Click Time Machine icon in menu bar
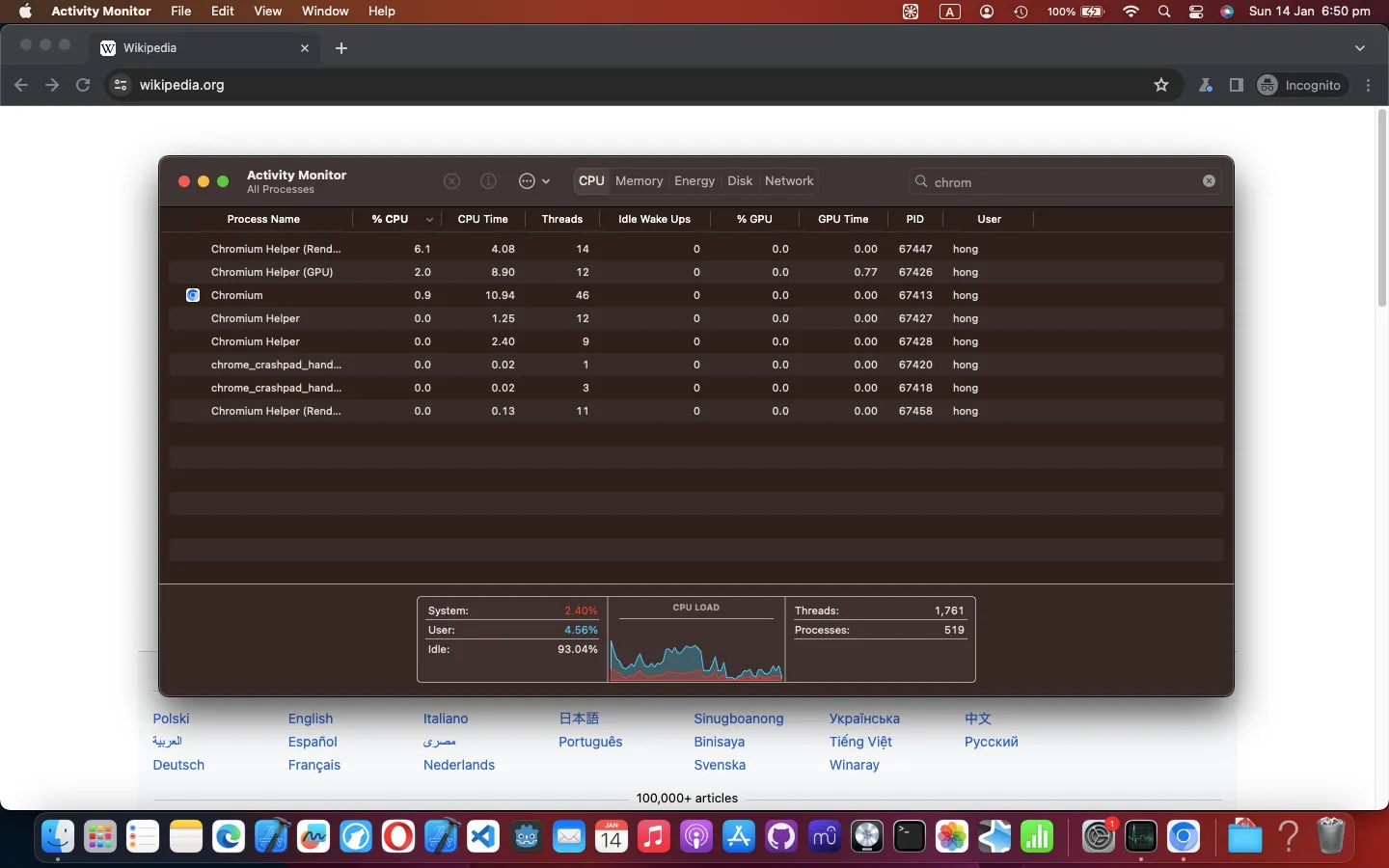This screenshot has width=1389, height=868. coord(1021,12)
